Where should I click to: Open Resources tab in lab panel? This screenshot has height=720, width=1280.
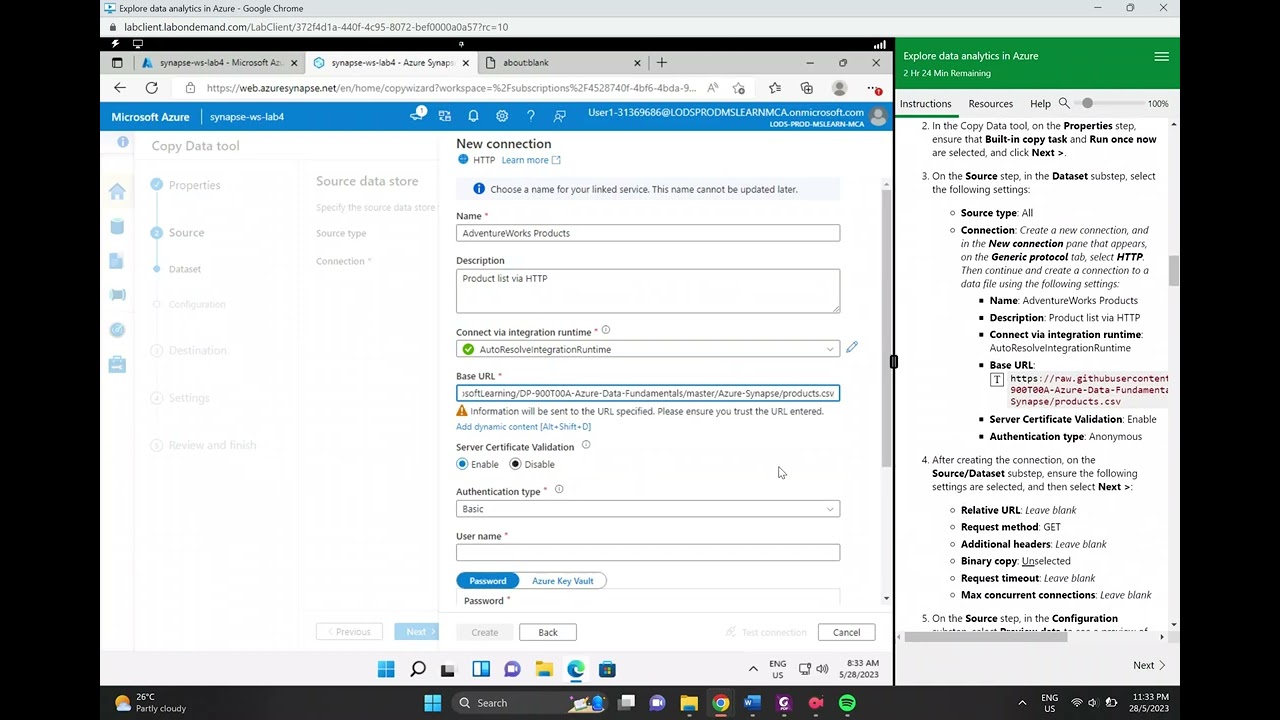[990, 103]
